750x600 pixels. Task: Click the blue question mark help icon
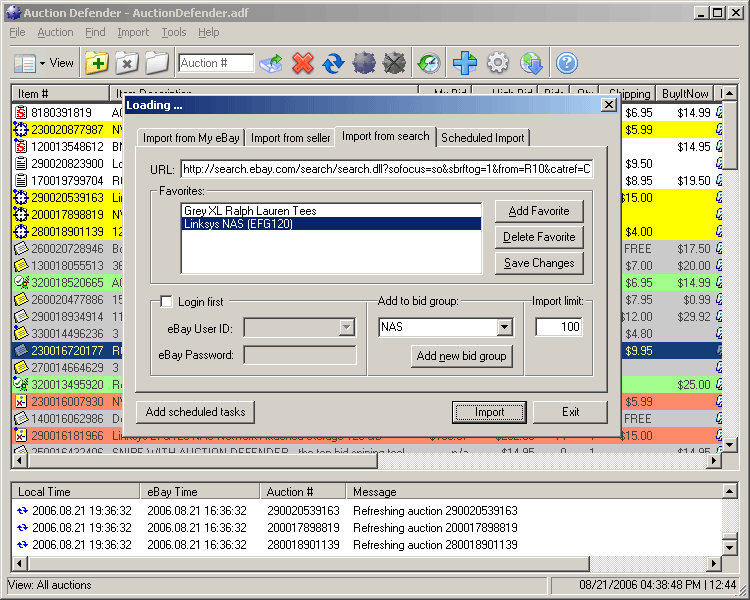(567, 63)
